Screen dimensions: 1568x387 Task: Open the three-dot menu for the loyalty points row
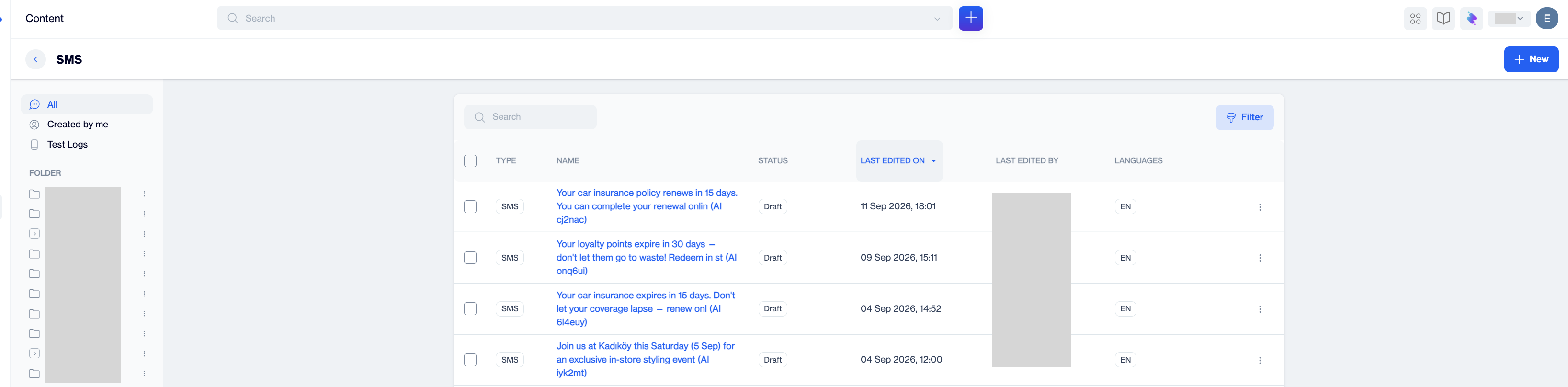tap(1260, 258)
